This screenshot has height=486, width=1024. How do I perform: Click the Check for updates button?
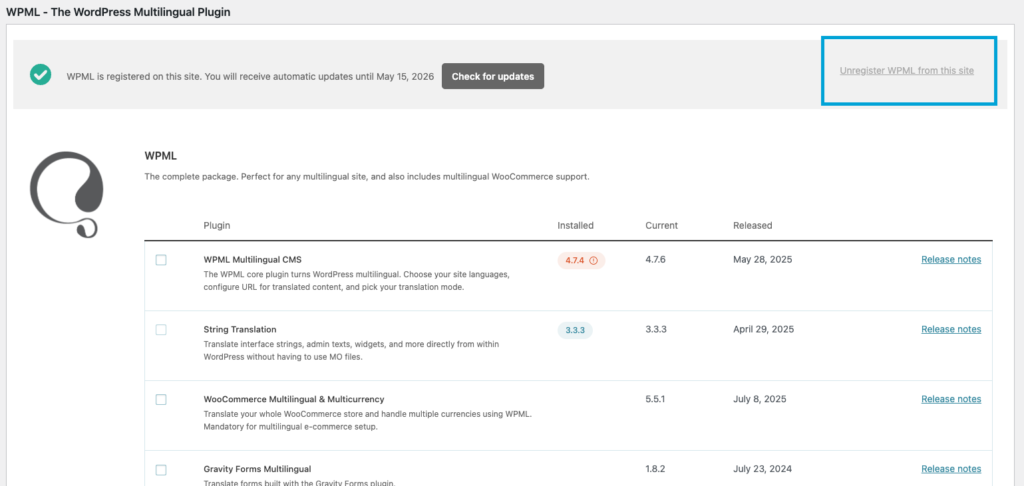(x=493, y=76)
